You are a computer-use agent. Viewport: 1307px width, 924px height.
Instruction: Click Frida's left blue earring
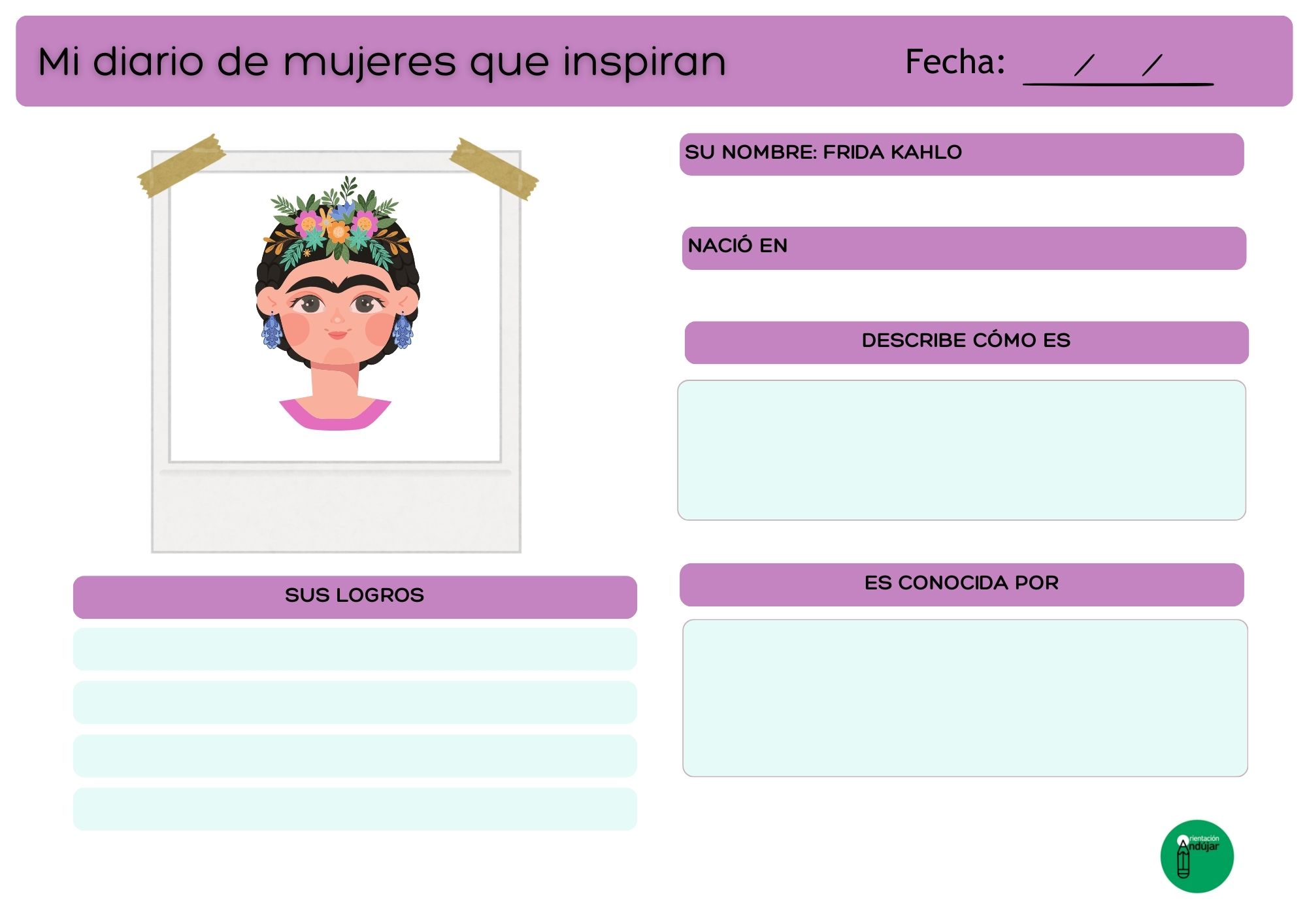[x=271, y=331]
